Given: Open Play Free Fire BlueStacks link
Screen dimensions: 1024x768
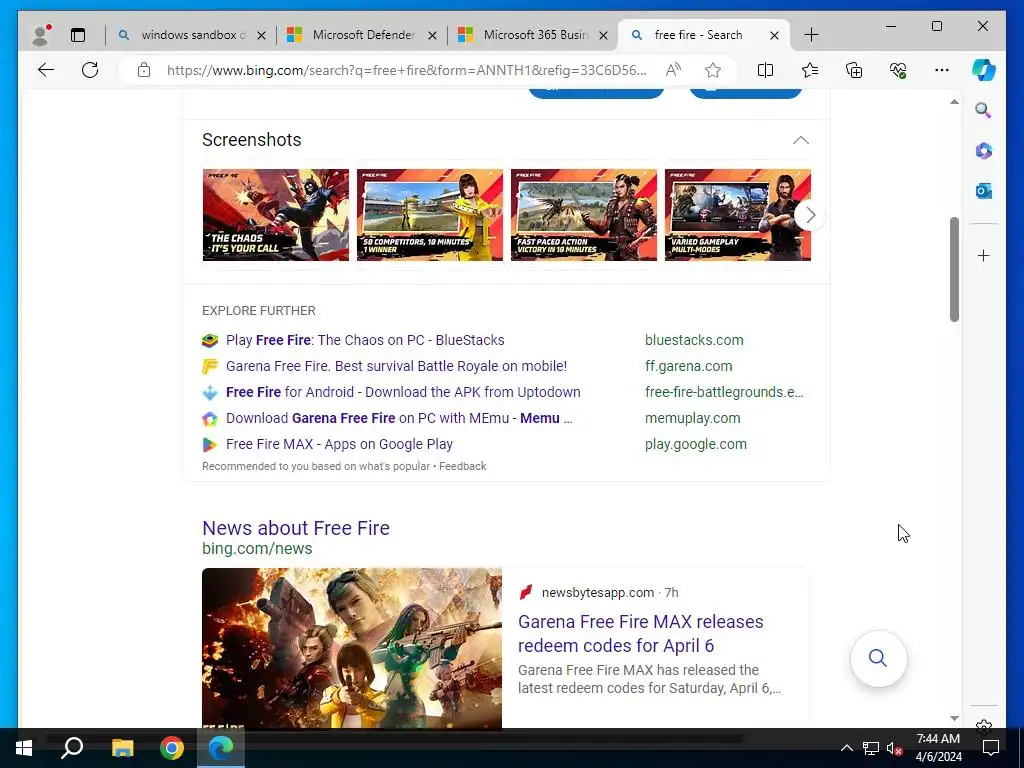Looking at the screenshot, I should [x=365, y=340].
